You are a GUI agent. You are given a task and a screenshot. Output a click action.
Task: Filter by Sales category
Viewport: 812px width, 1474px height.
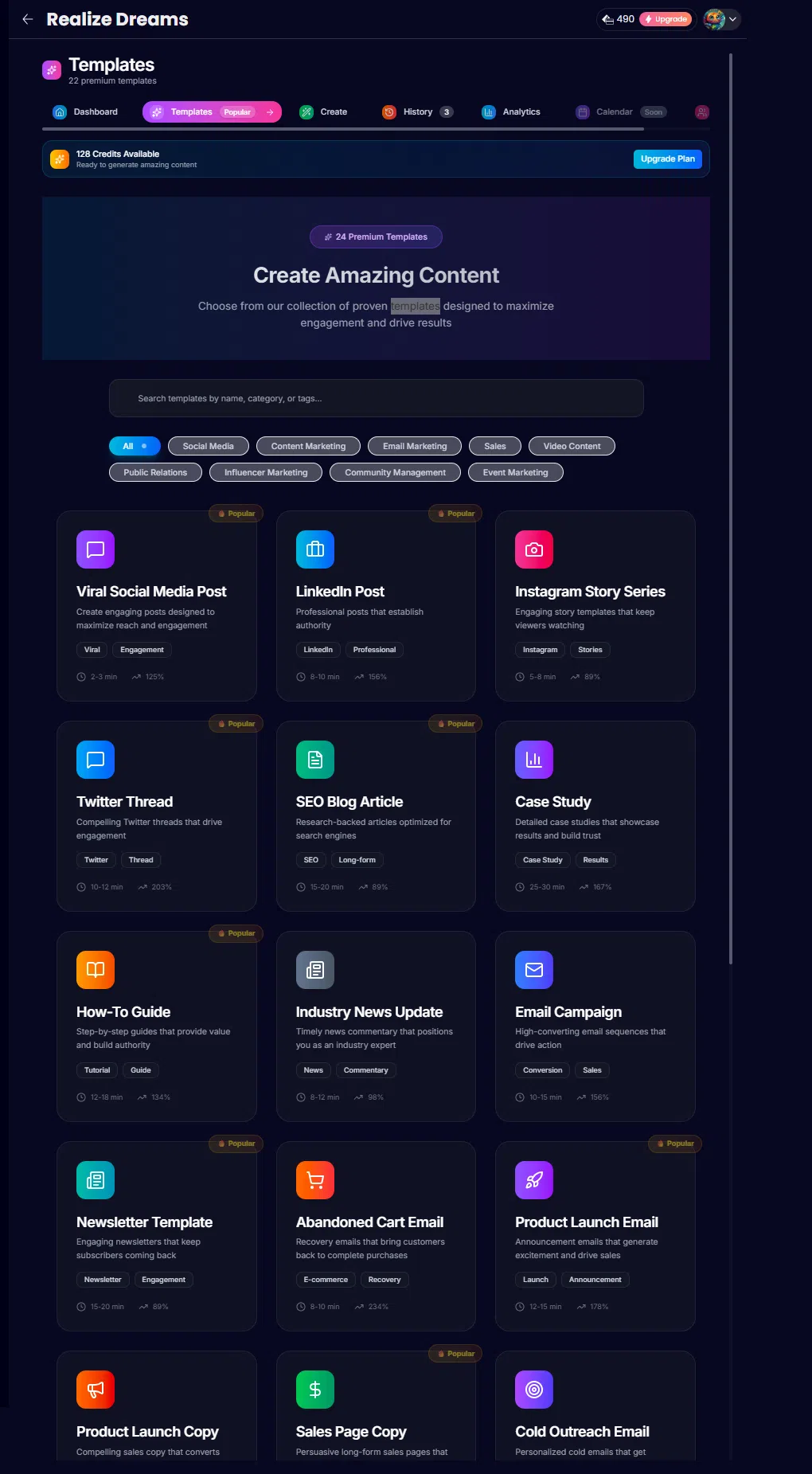495,447
